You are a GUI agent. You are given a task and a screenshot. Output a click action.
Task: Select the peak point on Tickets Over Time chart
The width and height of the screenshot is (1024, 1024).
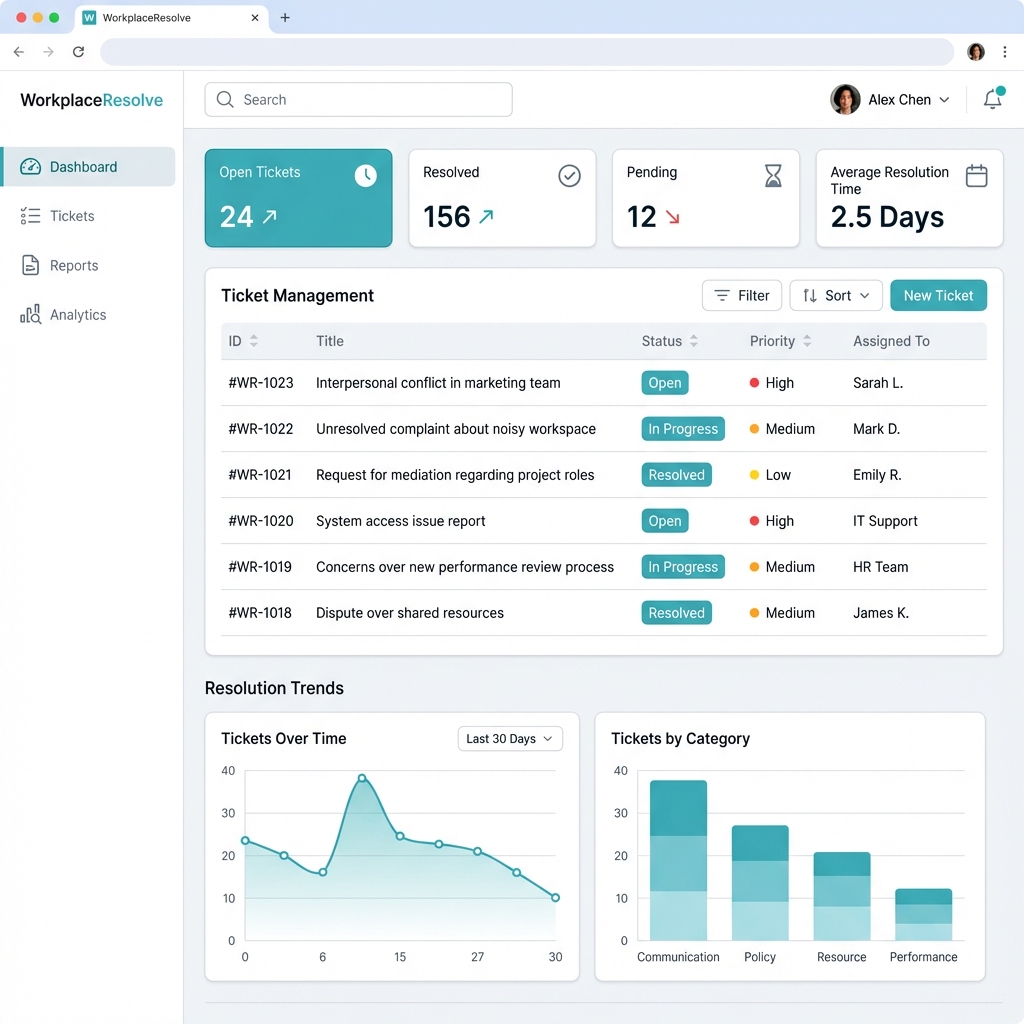362,778
